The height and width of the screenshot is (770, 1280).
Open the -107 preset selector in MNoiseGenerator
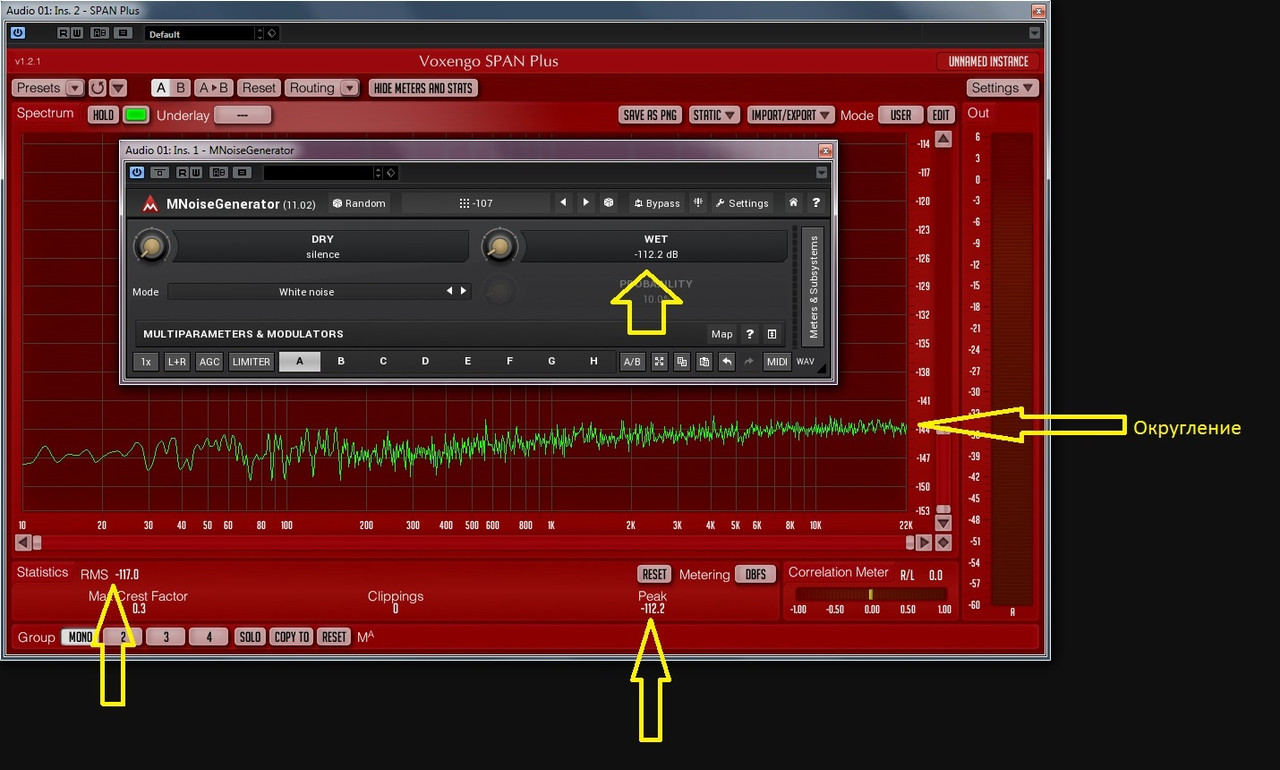coord(476,203)
